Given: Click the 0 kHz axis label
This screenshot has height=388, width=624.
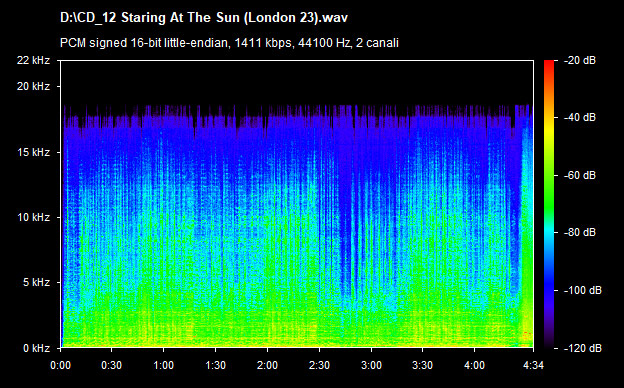Looking at the screenshot, I should coord(36,348).
